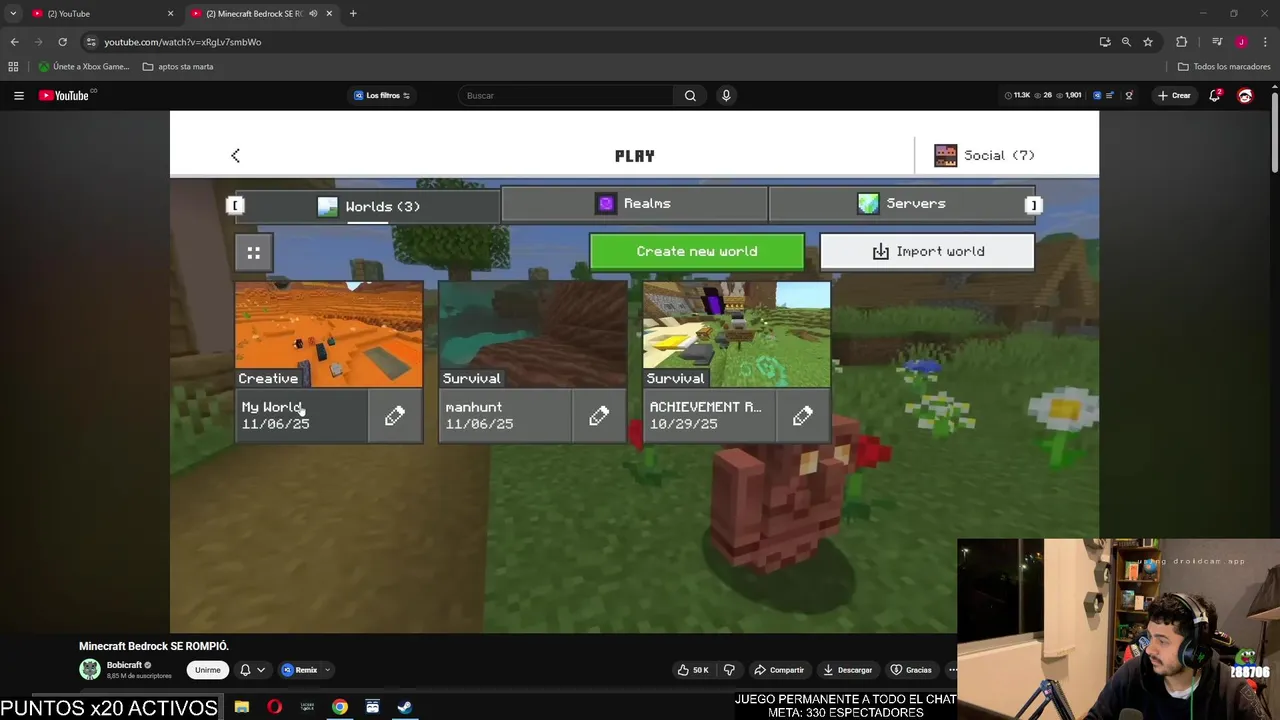1280x720 pixels.
Task: Open the ACHIEVEMENT R... world thumbnail
Action: pos(737,334)
